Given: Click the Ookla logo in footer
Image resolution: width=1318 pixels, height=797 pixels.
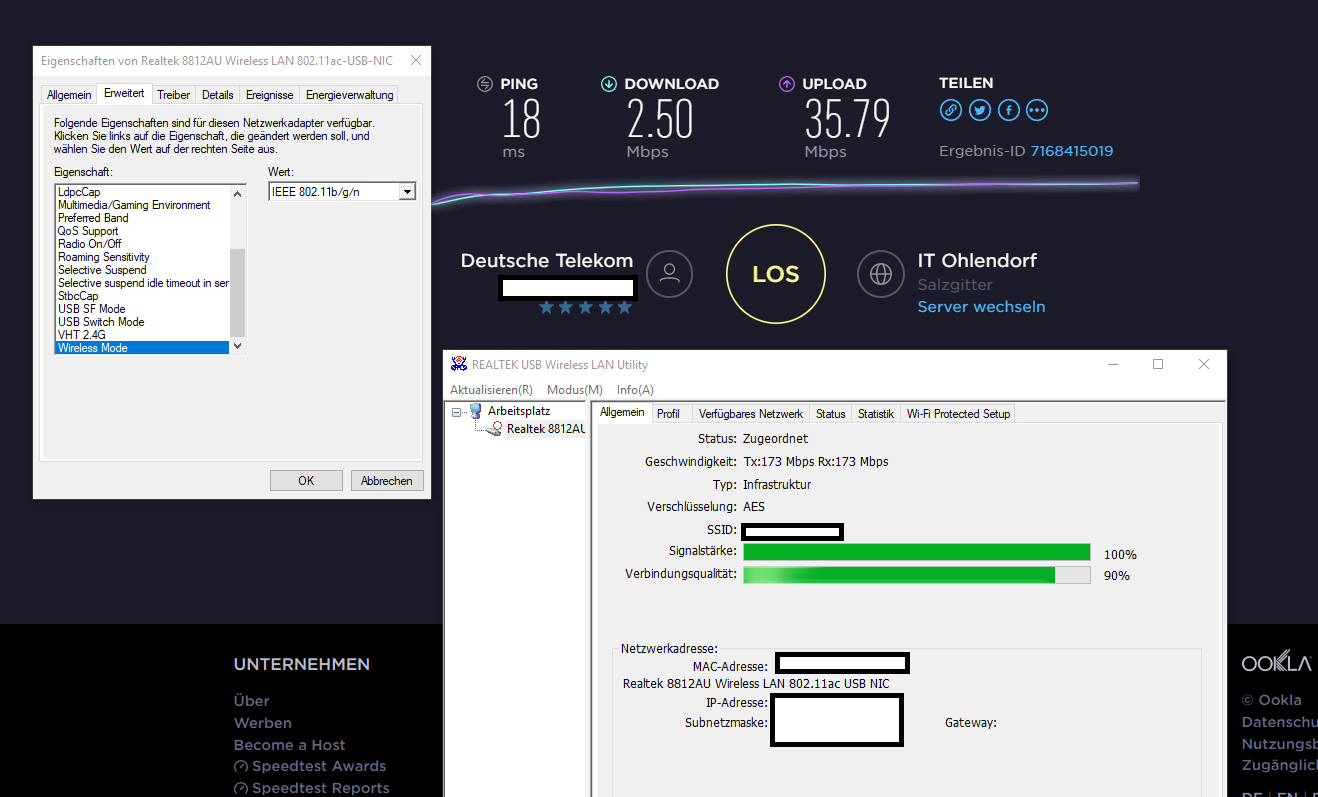Looking at the screenshot, I should point(1276,663).
